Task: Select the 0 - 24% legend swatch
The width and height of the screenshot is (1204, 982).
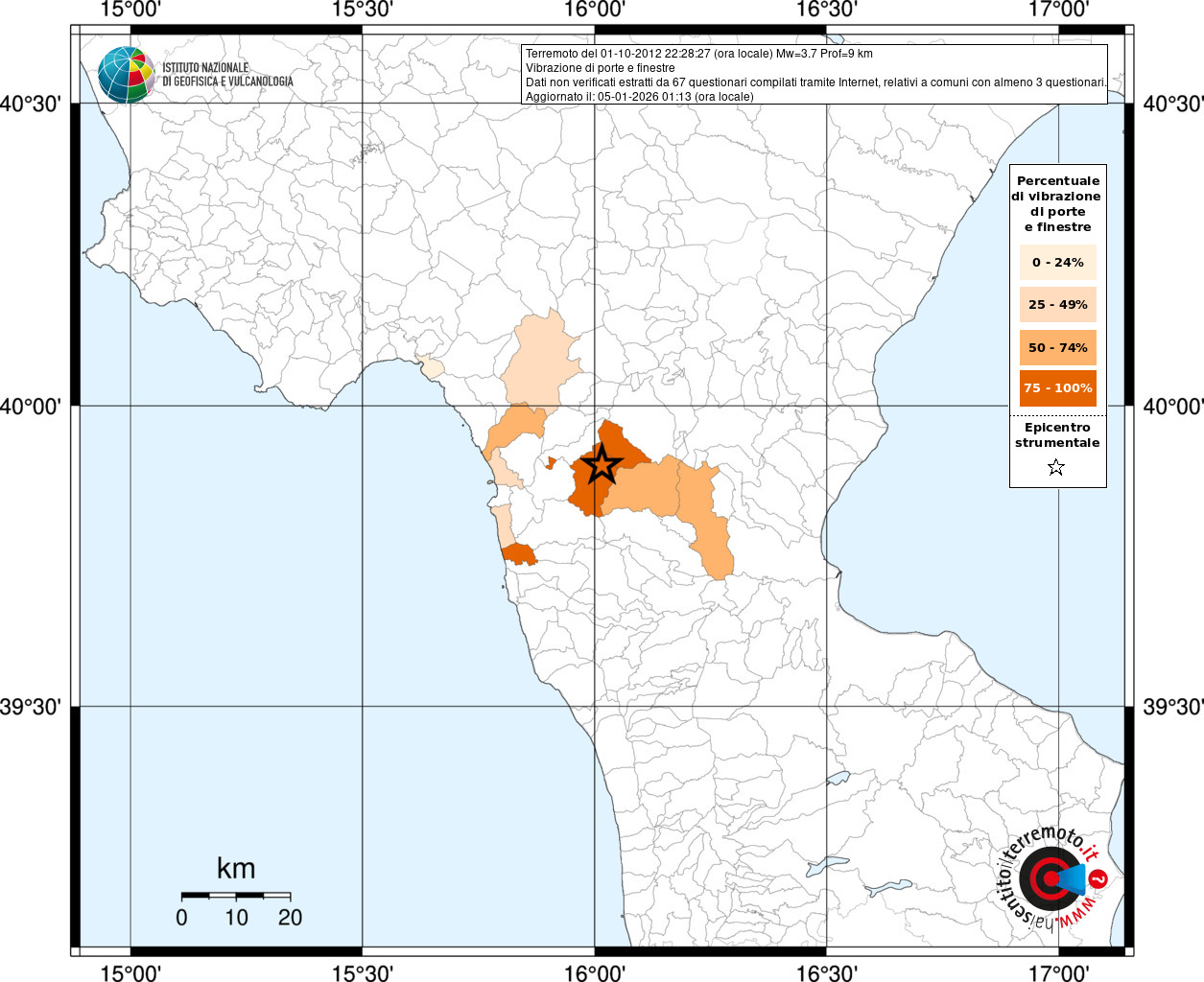Action: pyautogui.click(x=1057, y=262)
